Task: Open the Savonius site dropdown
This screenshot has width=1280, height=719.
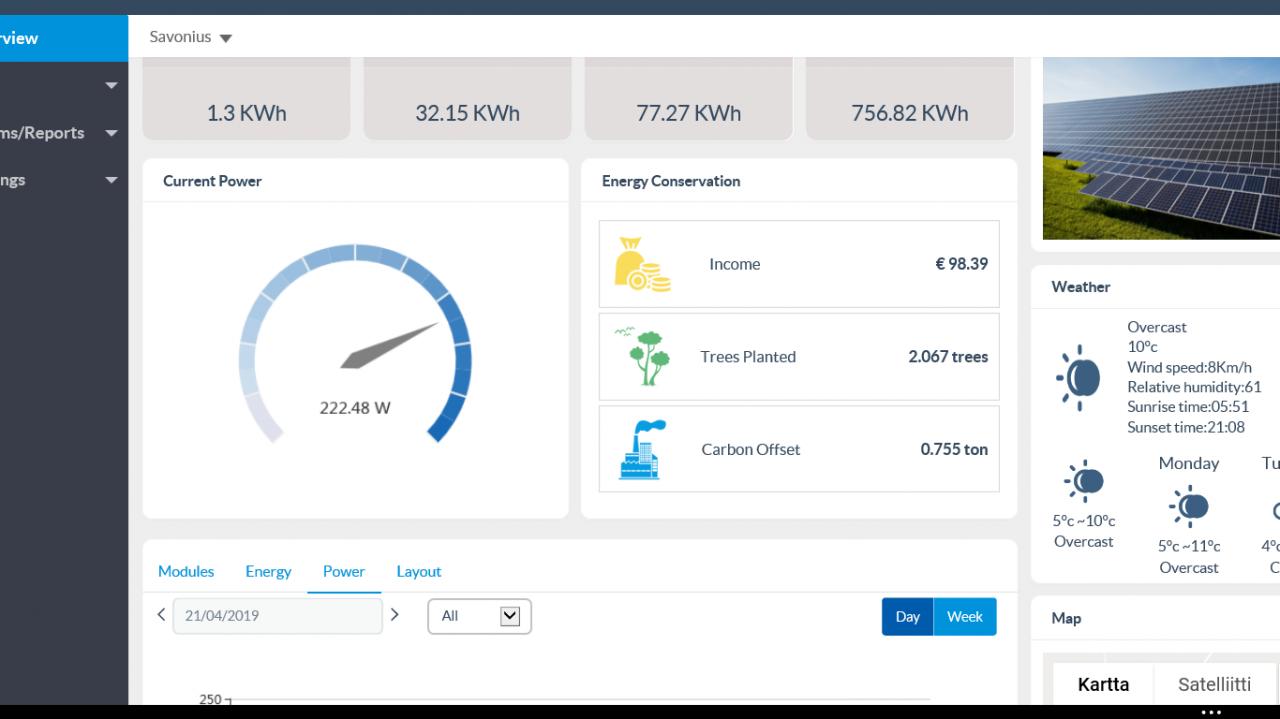Action: click(191, 37)
